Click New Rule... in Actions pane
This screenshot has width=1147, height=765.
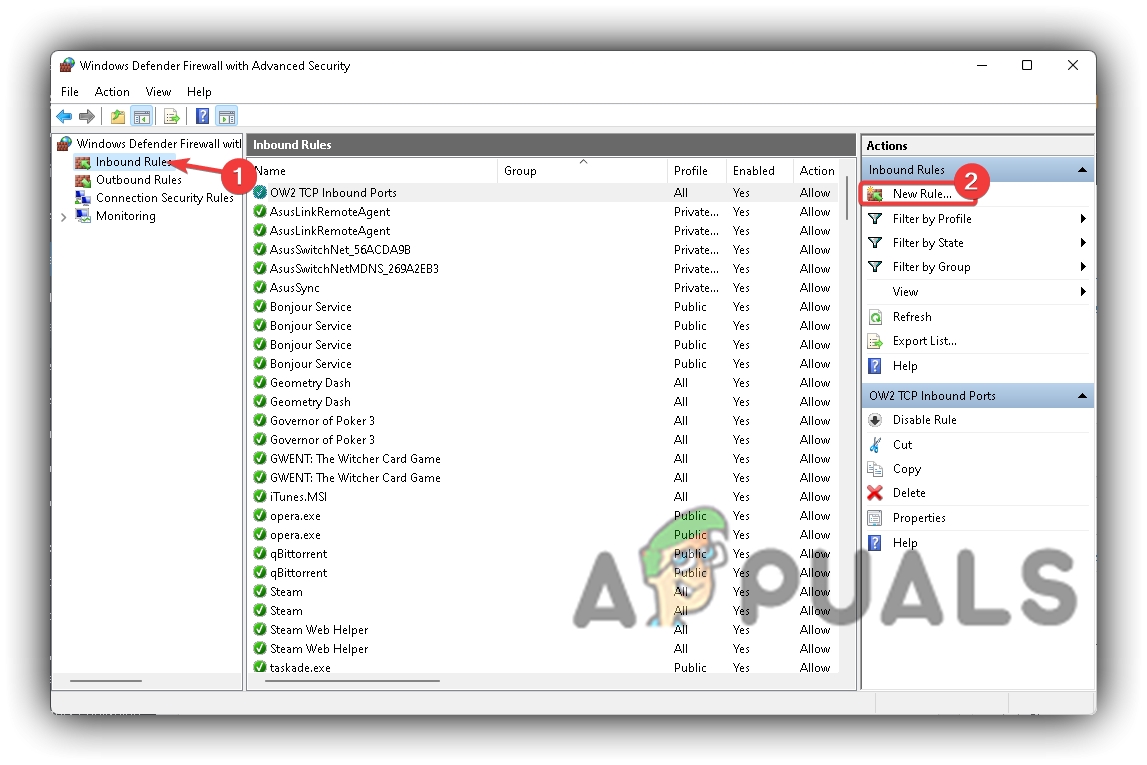(x=922, y=194)
